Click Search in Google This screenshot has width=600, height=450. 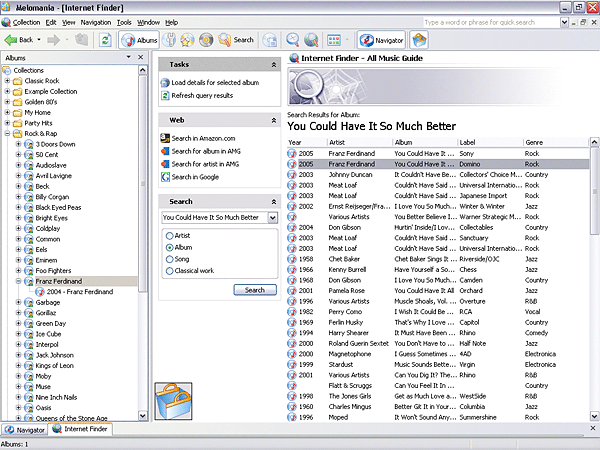[x=194, y=177]
